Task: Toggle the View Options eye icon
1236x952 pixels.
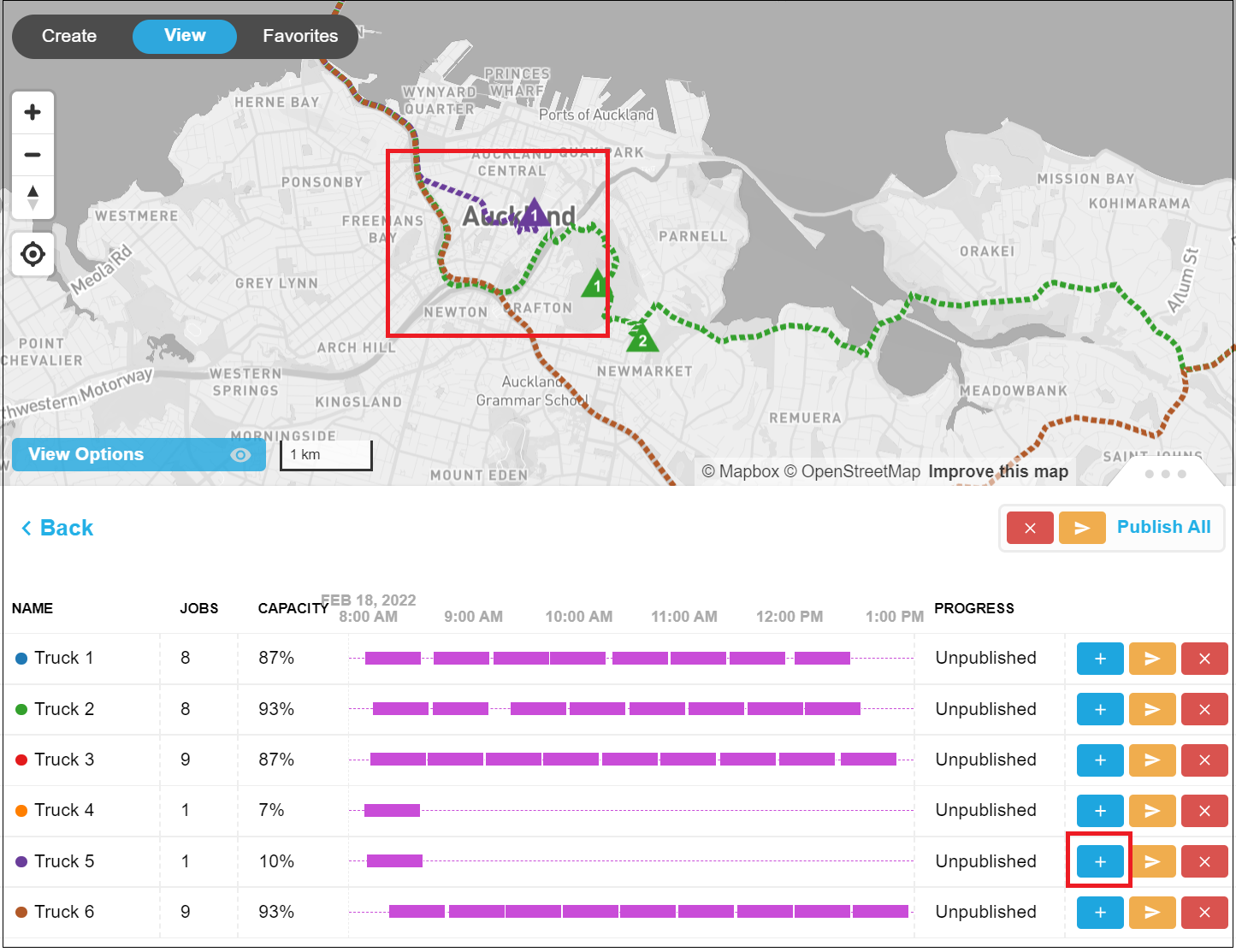Action: (x=241, y=455)
